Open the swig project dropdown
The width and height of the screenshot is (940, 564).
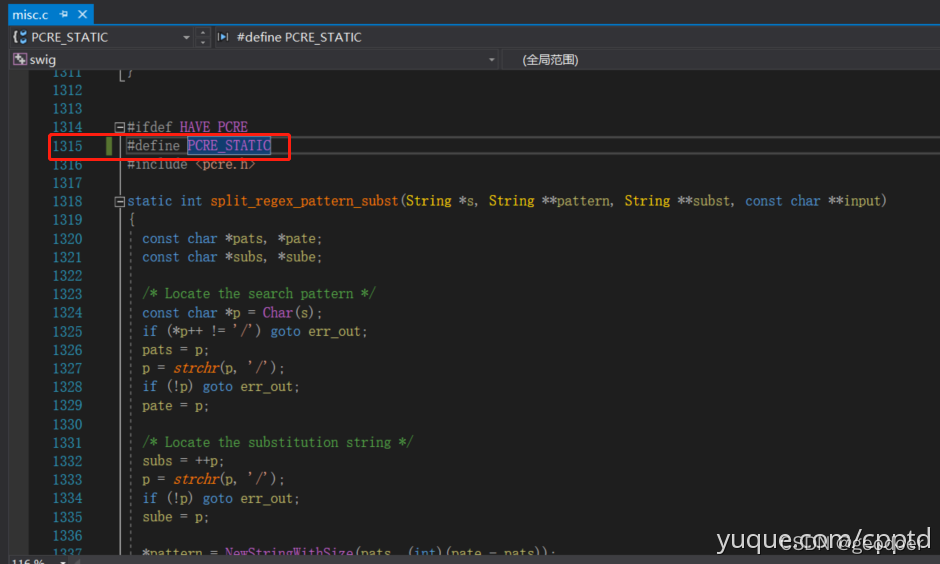pos(492,59)
